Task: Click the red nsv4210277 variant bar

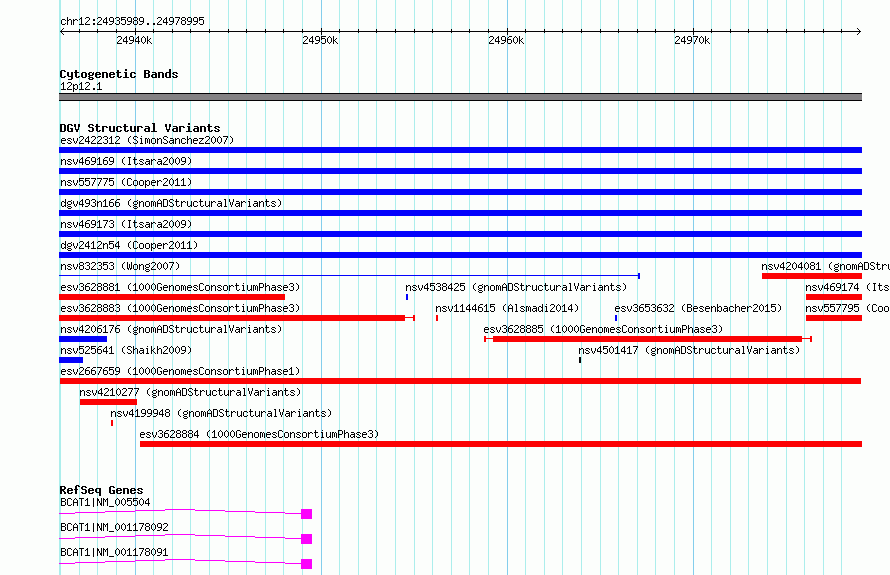Action: [108, 402]
